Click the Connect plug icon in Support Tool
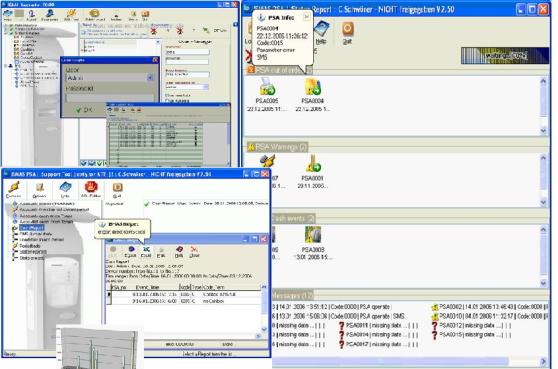 14,187
